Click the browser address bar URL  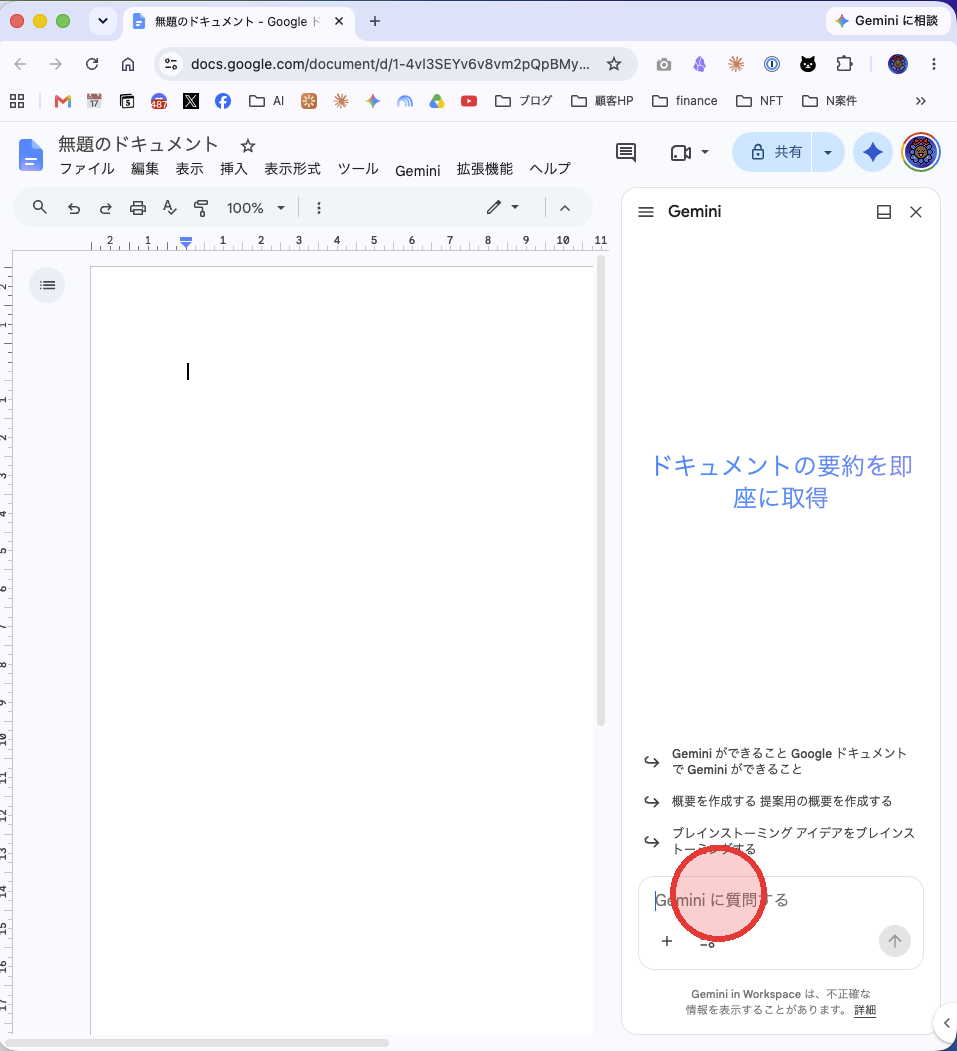[390, 64]
